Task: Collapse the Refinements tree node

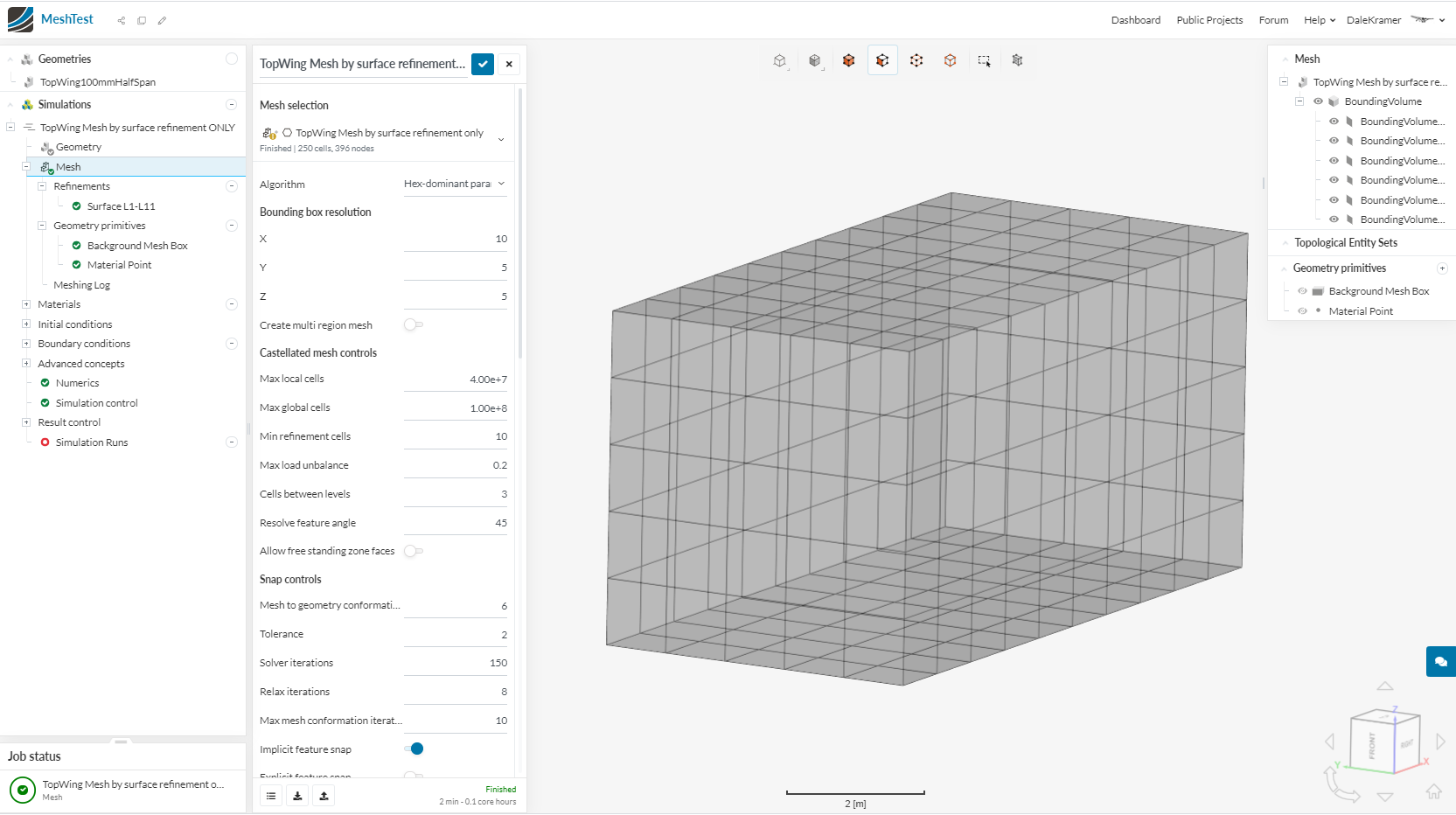Action: click(x=41, y=186)
